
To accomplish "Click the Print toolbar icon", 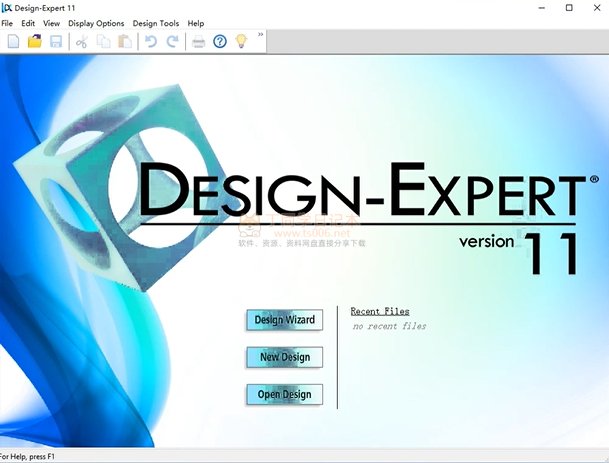I will coord(199,41).
